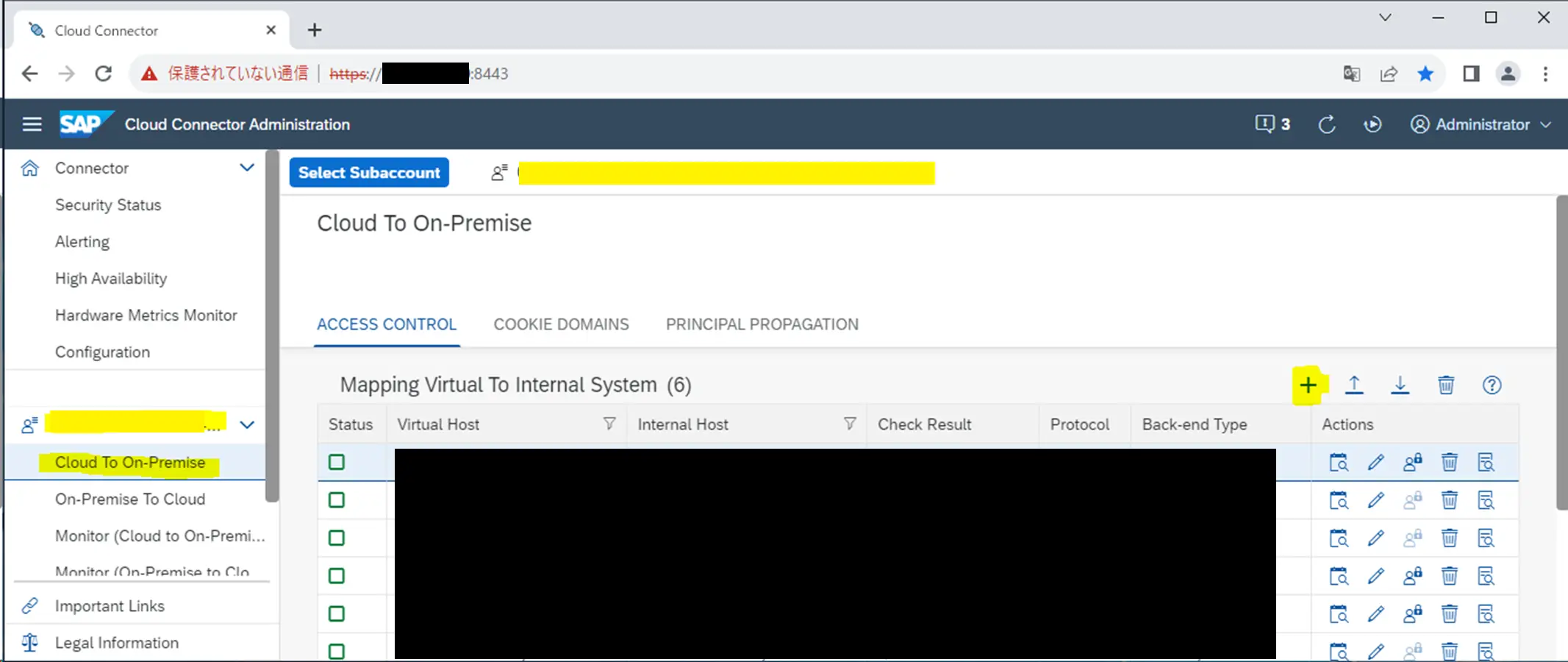This screenshot has height=662, width=1568.
Task: Delete the second mapping row
Action: [1449, 501]
